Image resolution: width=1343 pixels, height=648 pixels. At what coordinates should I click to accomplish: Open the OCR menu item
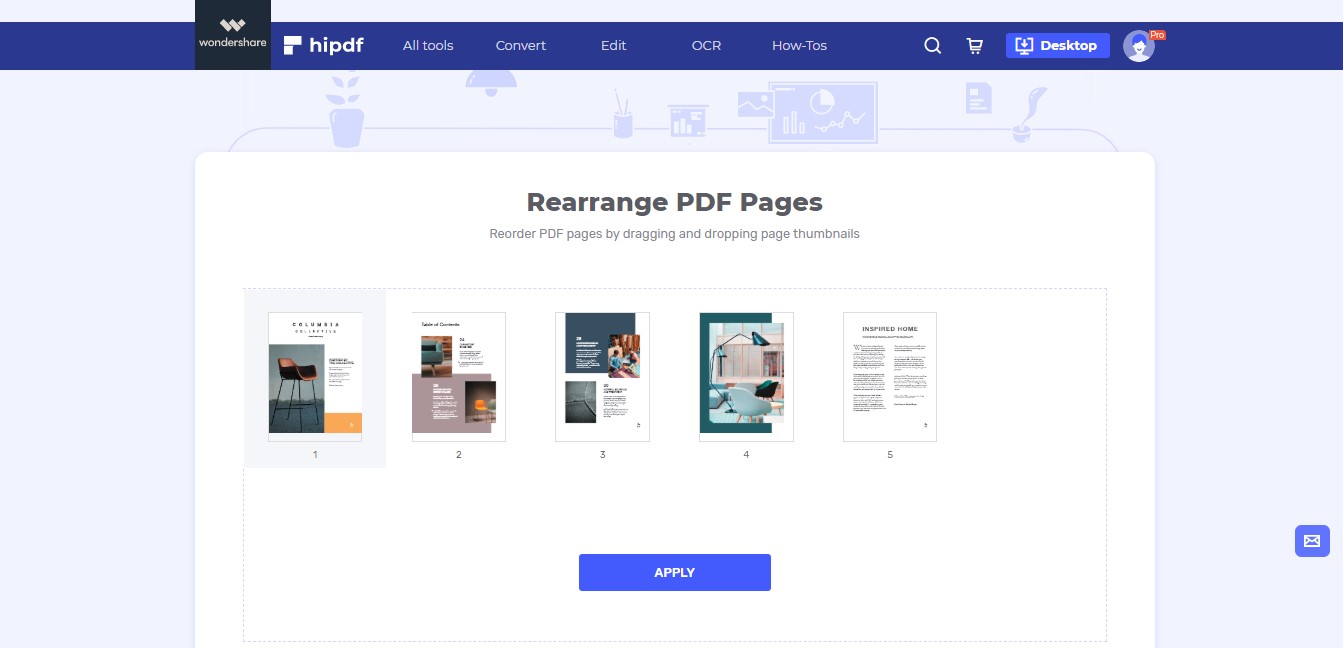tap(706, 45)
